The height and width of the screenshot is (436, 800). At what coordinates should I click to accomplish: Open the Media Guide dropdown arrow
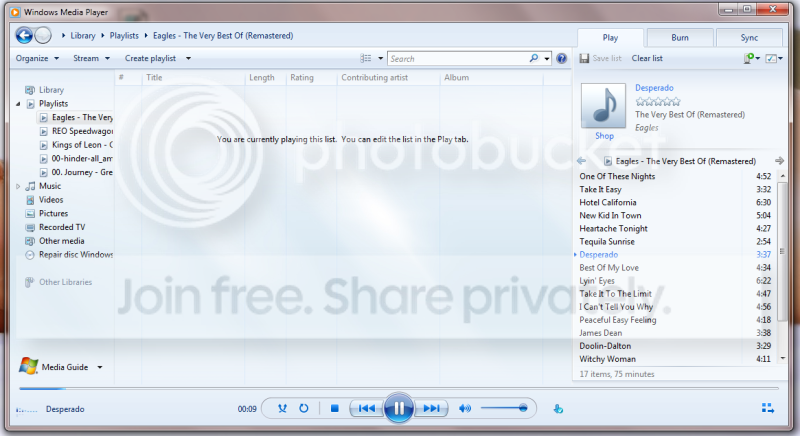(x=100, y=367)
